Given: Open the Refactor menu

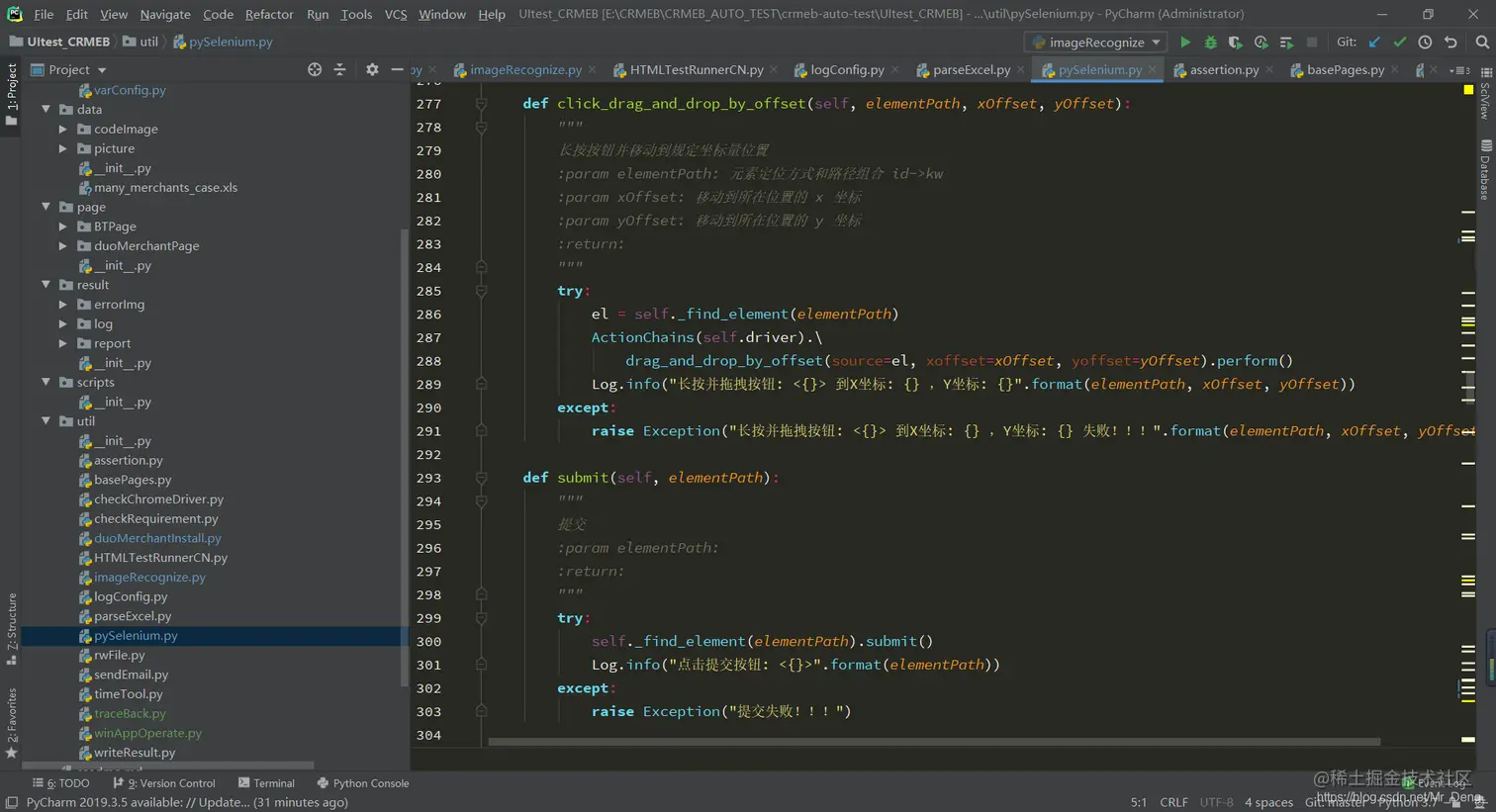Looking at the screenshot, I should tap(269, 14).
